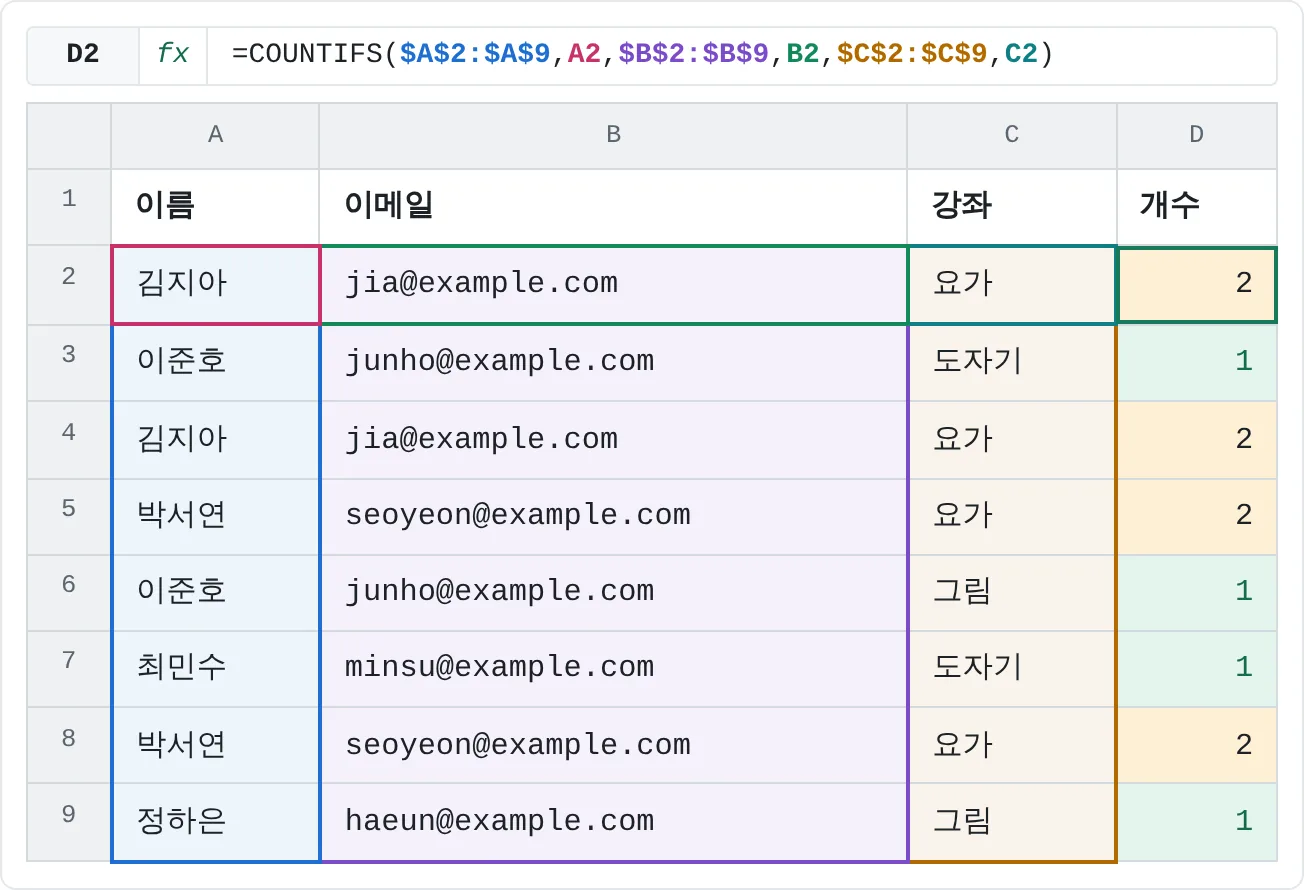Viewport: 1304px width, 890px height.
Task: Select cell C6 containing 그림
Action: [x=1012, y=593]
